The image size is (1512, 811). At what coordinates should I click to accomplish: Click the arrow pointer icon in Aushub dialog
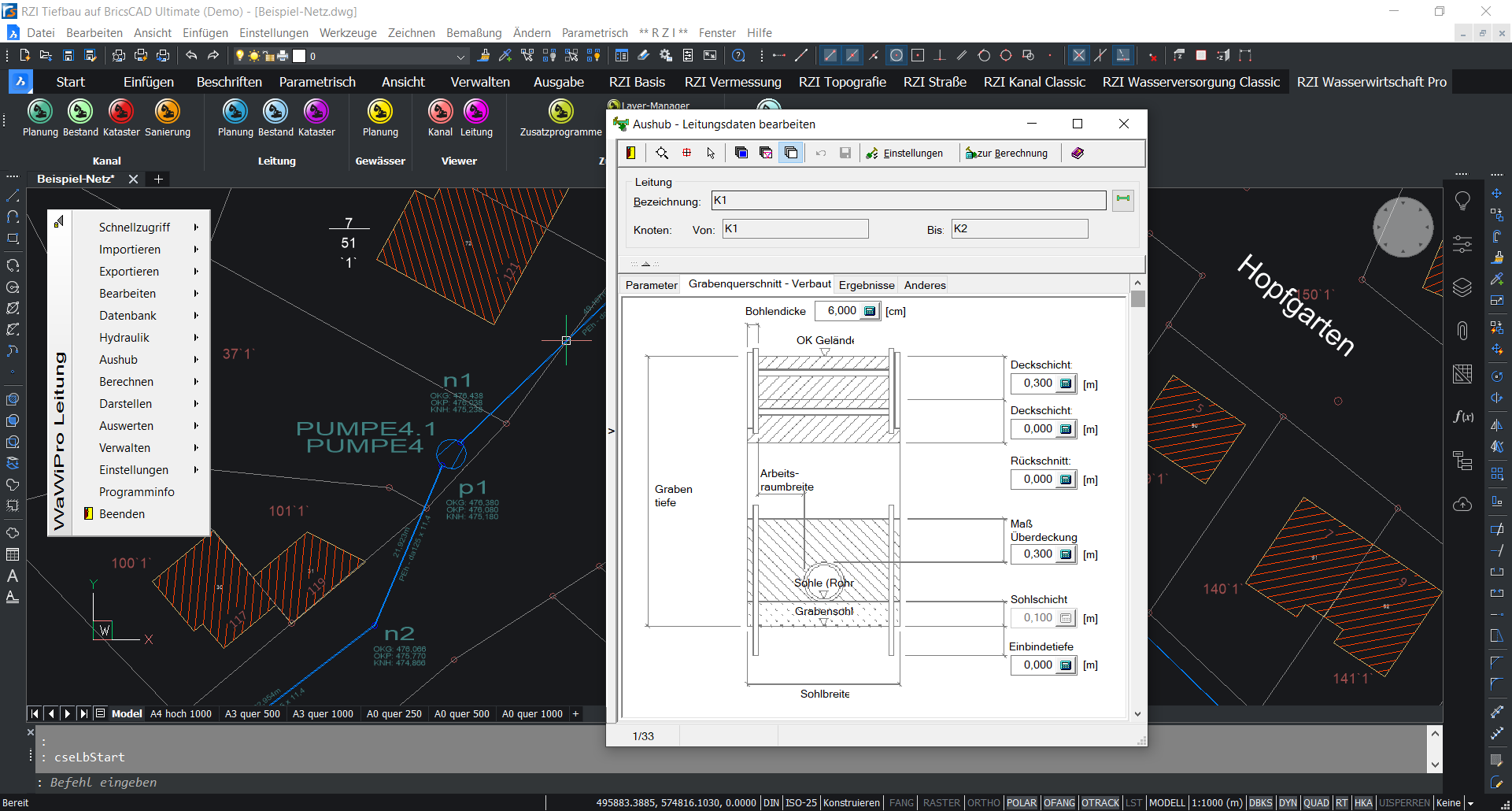tap(711, 153)
